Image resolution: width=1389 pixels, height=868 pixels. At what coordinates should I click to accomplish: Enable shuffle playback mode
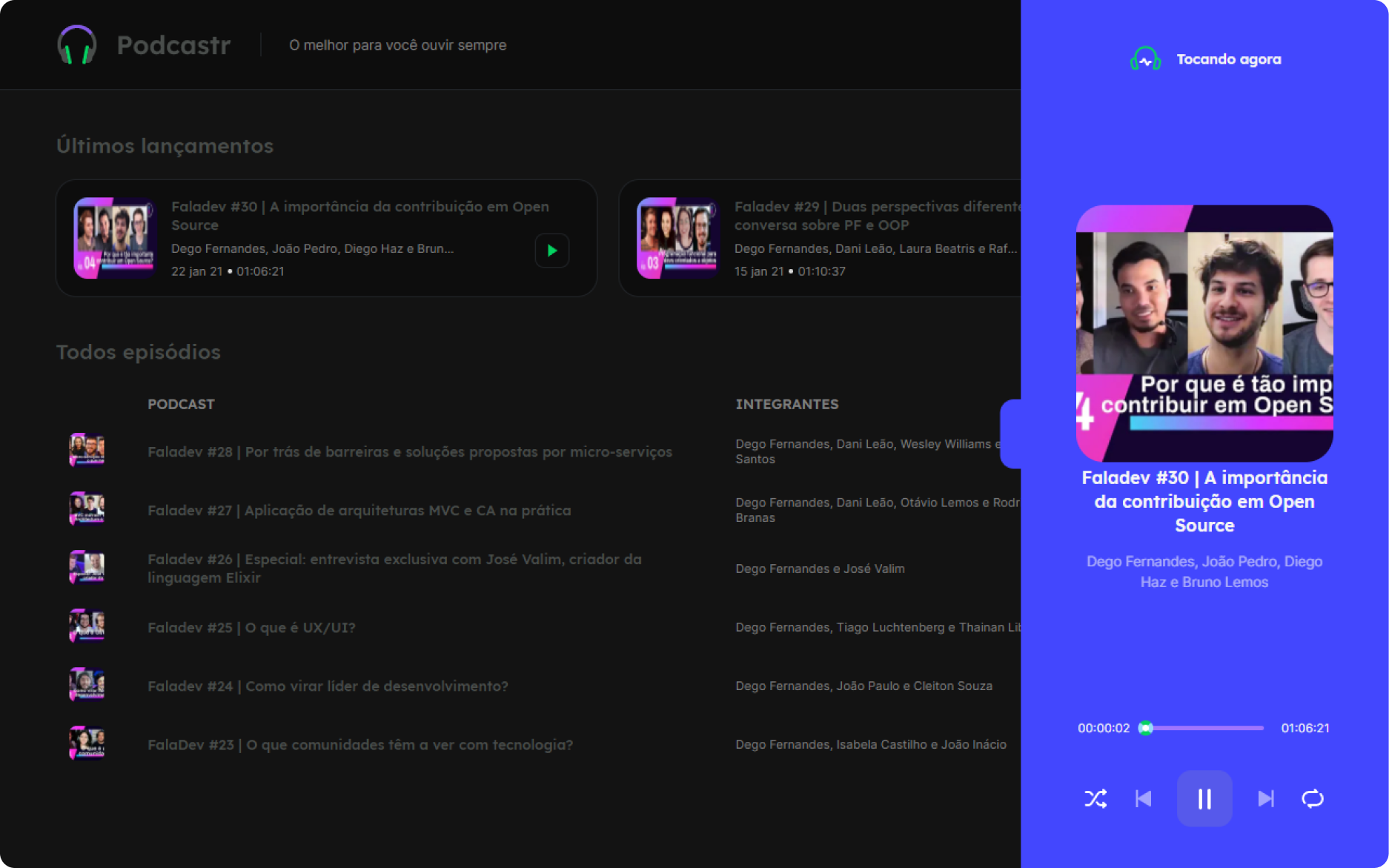[1095, 798]
